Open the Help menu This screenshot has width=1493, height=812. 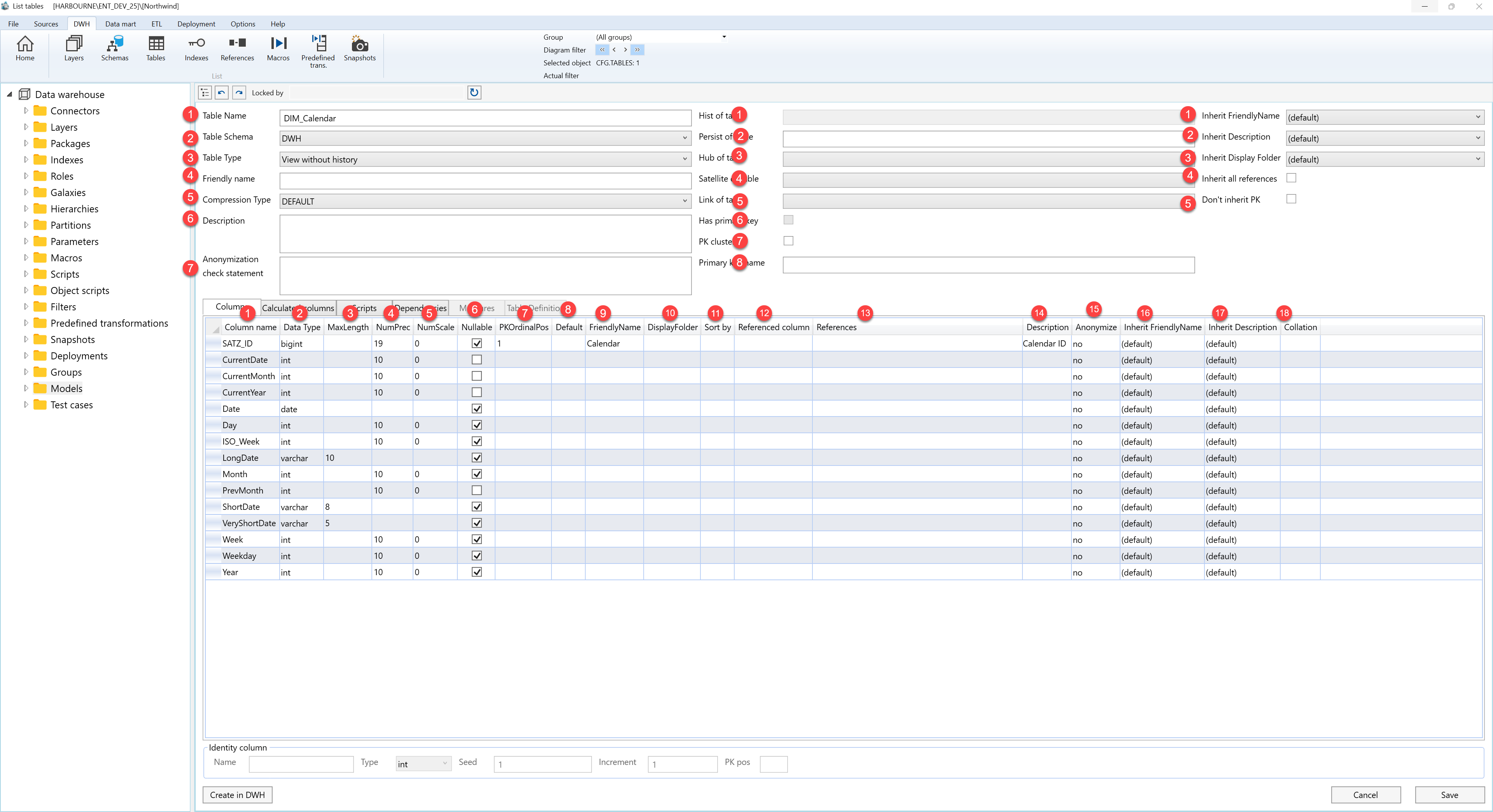tap(278, 24)
